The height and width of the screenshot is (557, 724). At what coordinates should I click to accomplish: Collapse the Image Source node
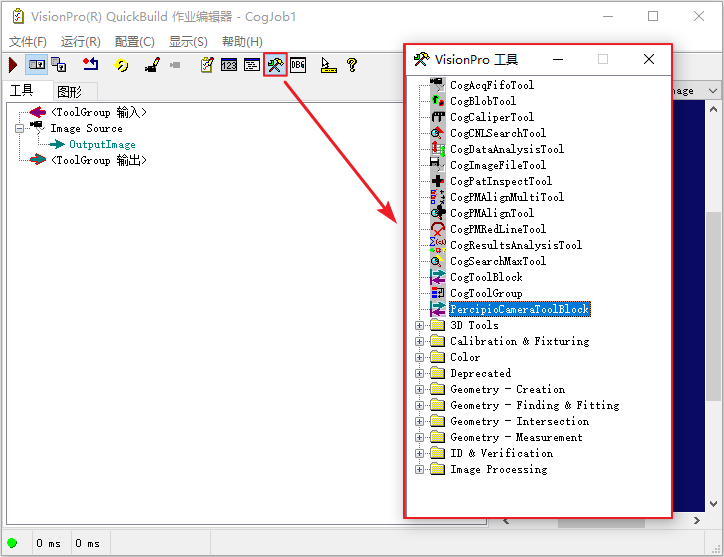[x=19, y=128]
